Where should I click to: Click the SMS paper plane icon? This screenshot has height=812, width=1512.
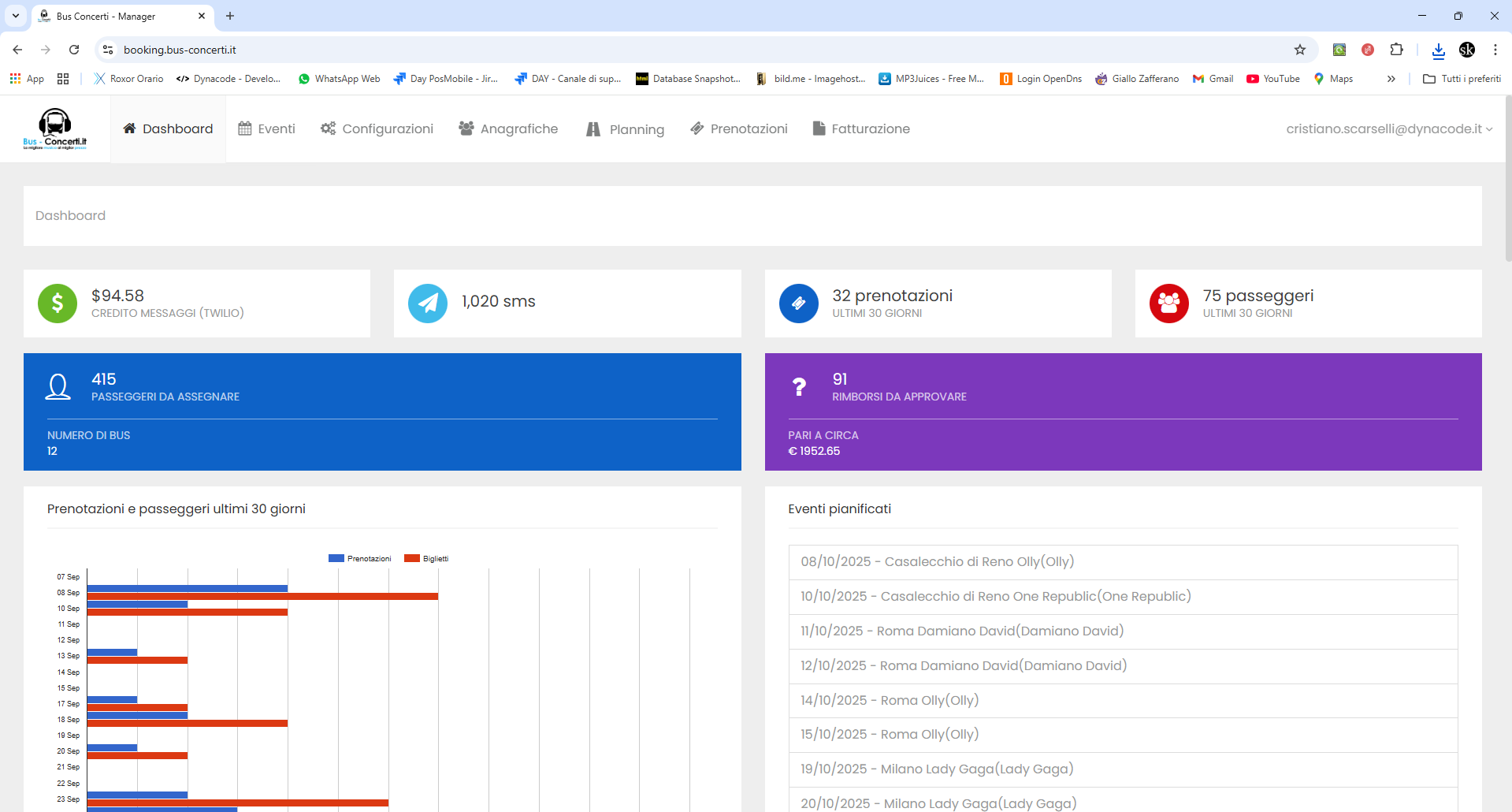click(428, 304)
